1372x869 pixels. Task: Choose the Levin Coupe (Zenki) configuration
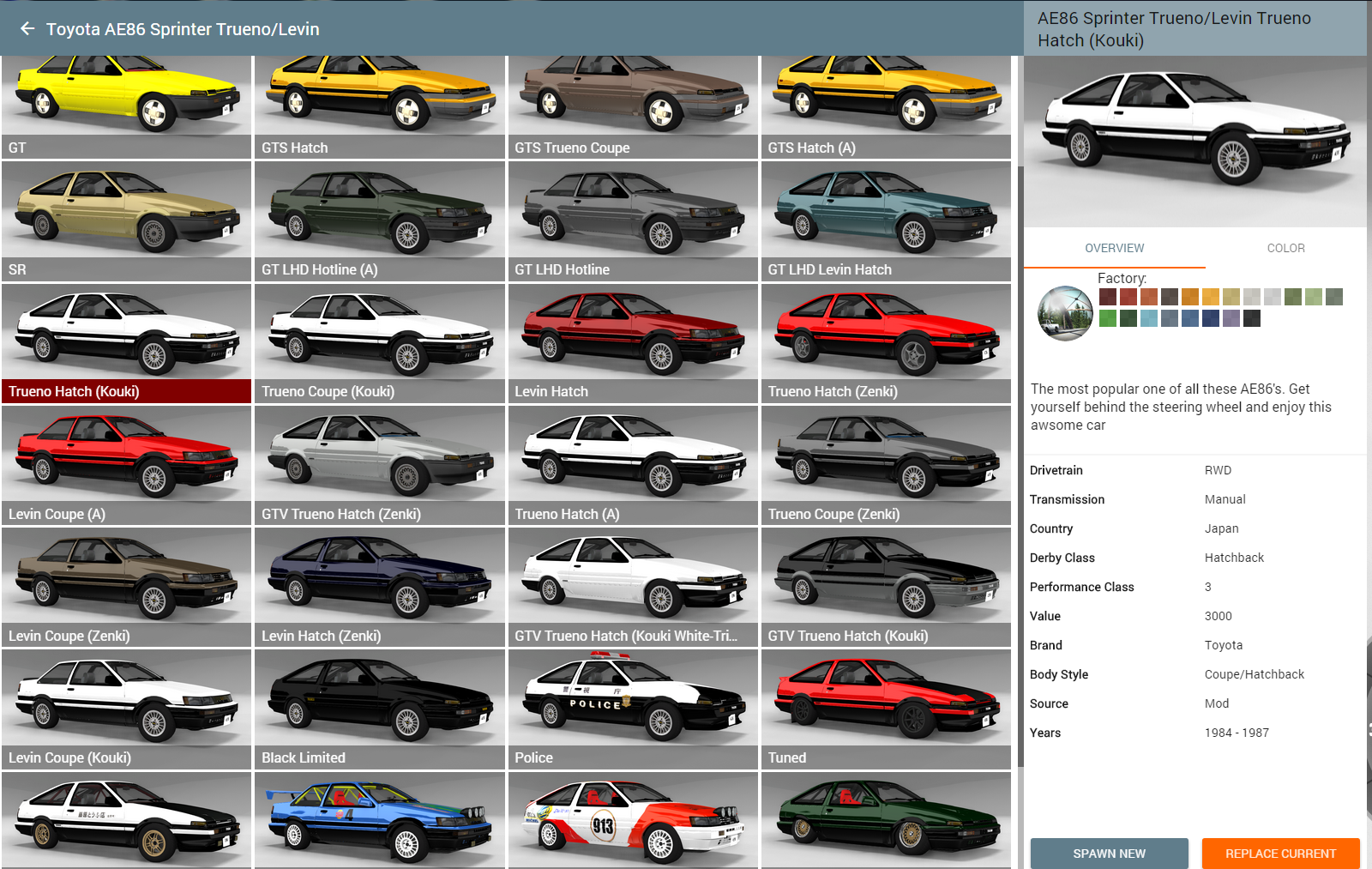pos(127,588)
